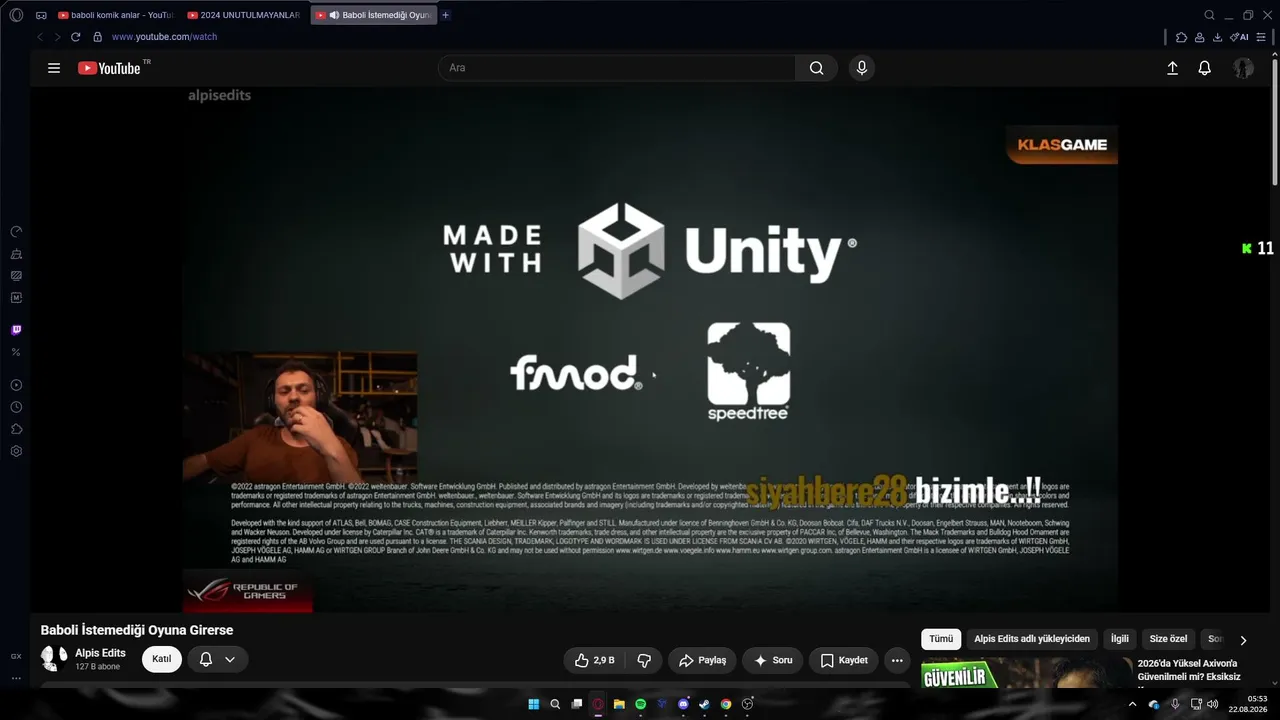This screenshot has width=1280, height=720.
Task: Open the Alpis Edits channel avatar
Action: [54, 658]
